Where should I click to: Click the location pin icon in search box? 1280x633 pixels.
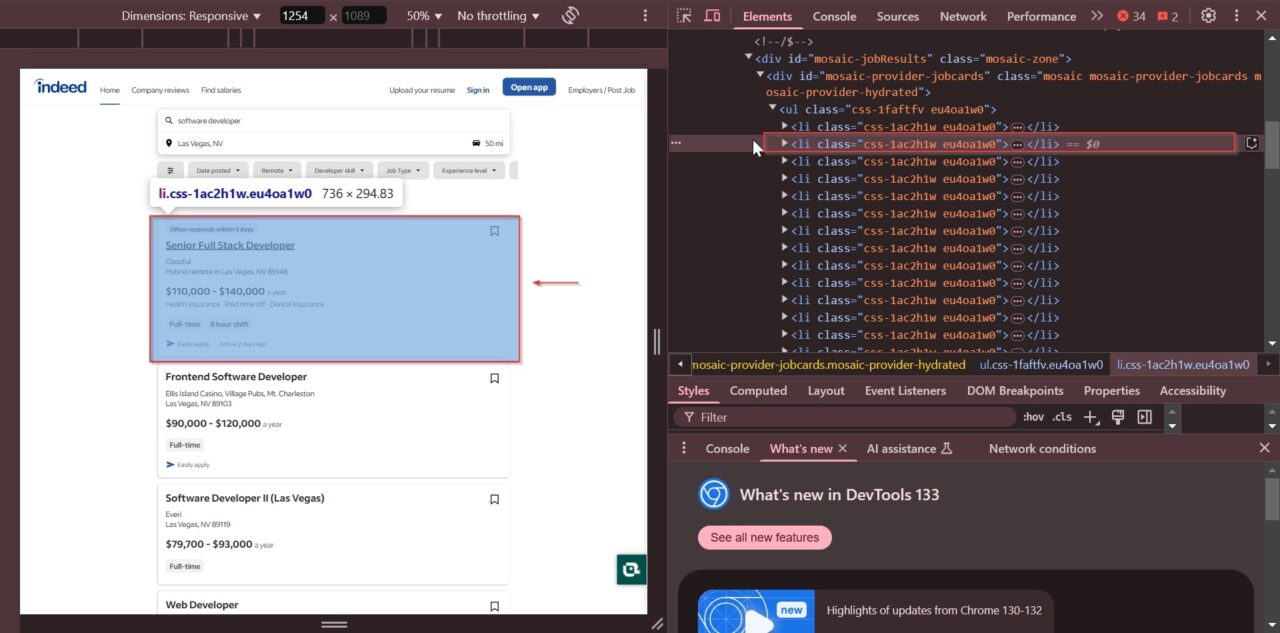pyautogui.click(x=170, y=143)
